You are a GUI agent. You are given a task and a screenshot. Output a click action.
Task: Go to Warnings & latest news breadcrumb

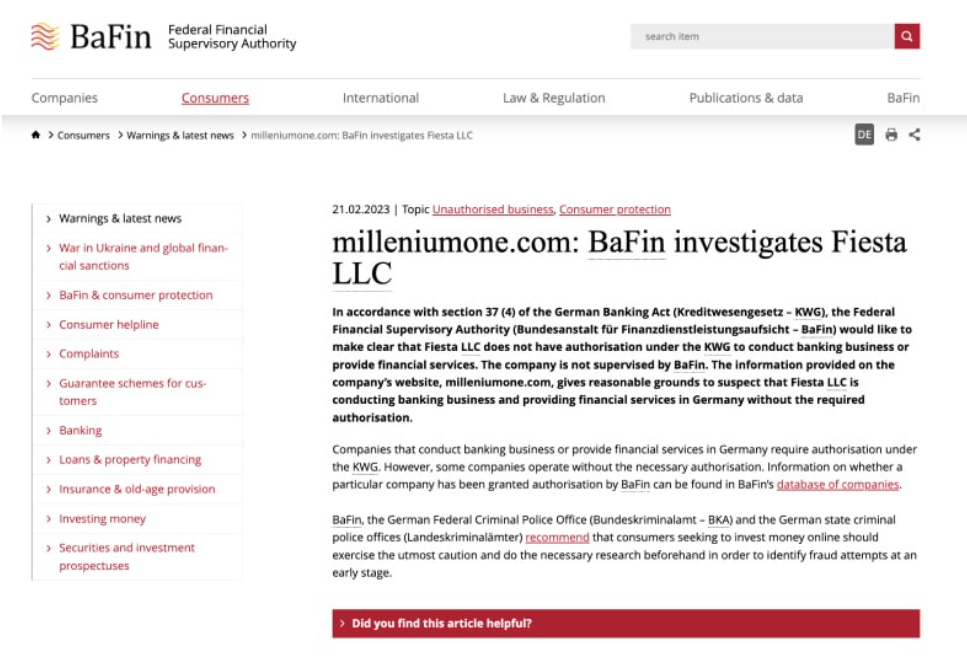point(180,135)
